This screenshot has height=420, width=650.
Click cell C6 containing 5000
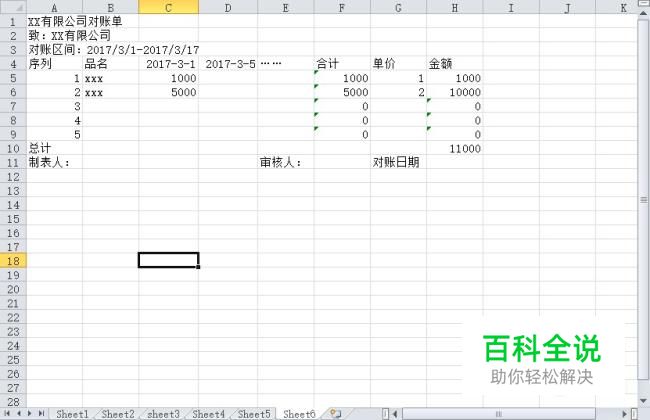pos(168,92)
